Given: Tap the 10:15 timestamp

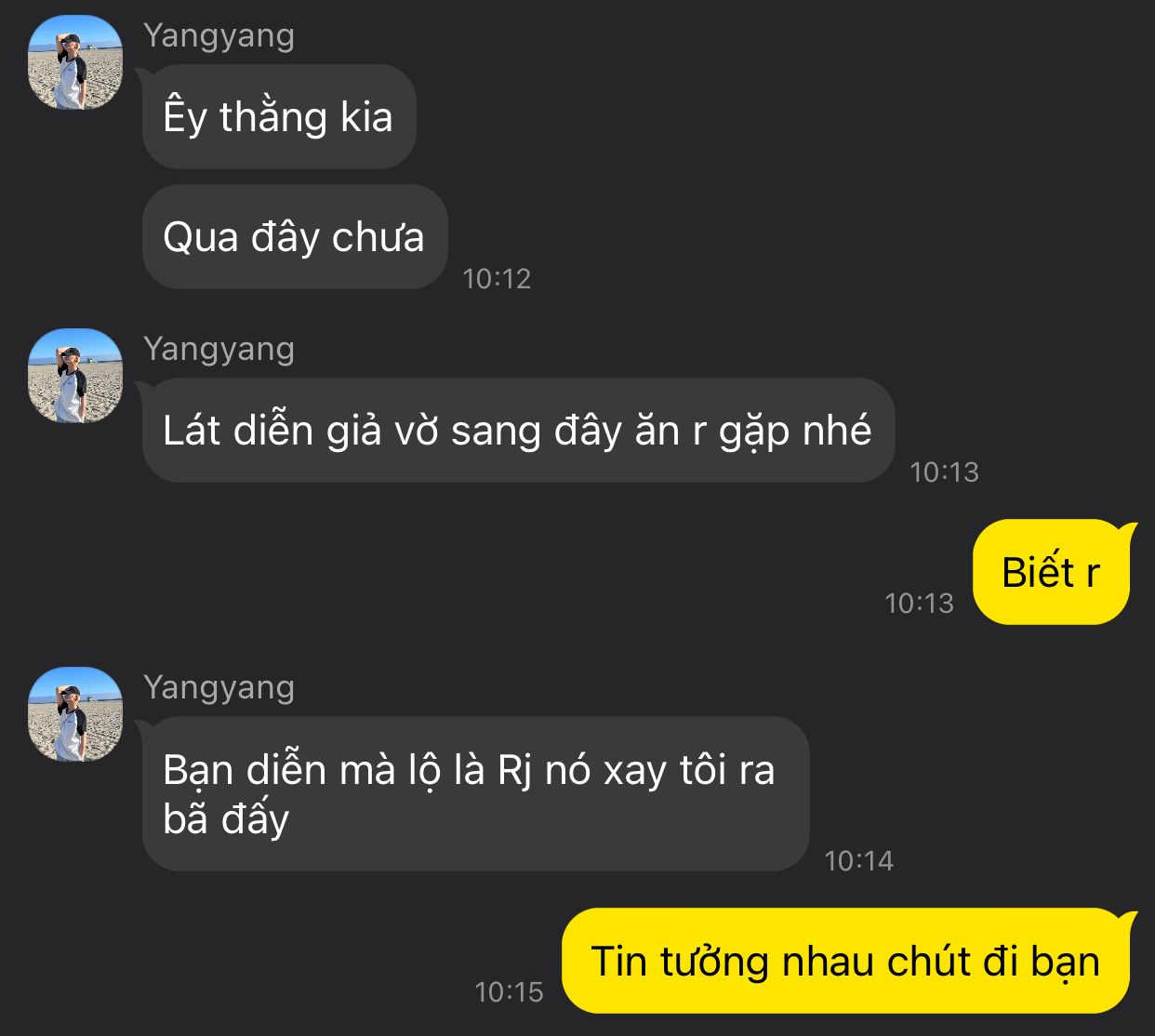Looking at the screenshot, I should (x=509, y=991).
